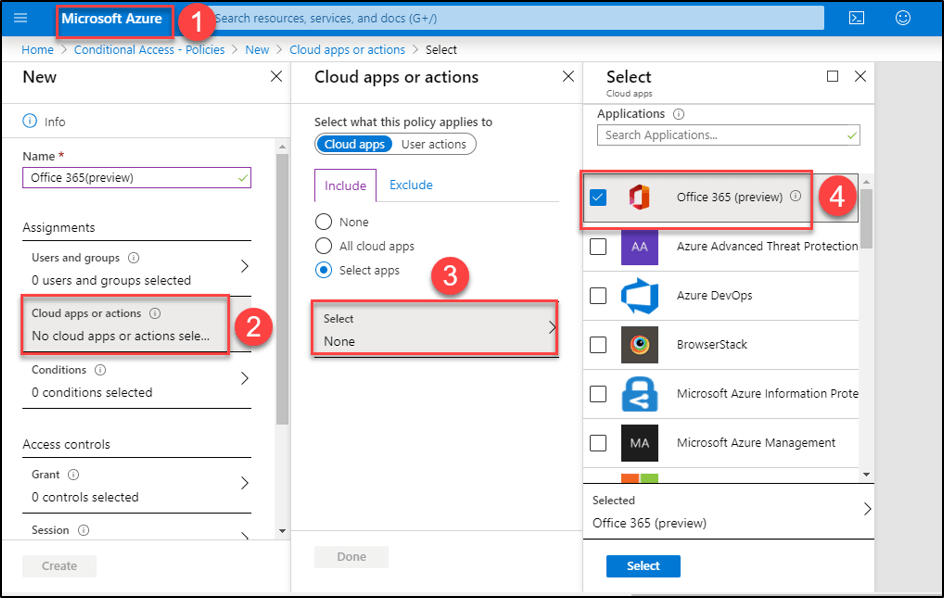Choose the All cloud apps radio option
This screenshot has width=944, height=598.
point(323,246)
